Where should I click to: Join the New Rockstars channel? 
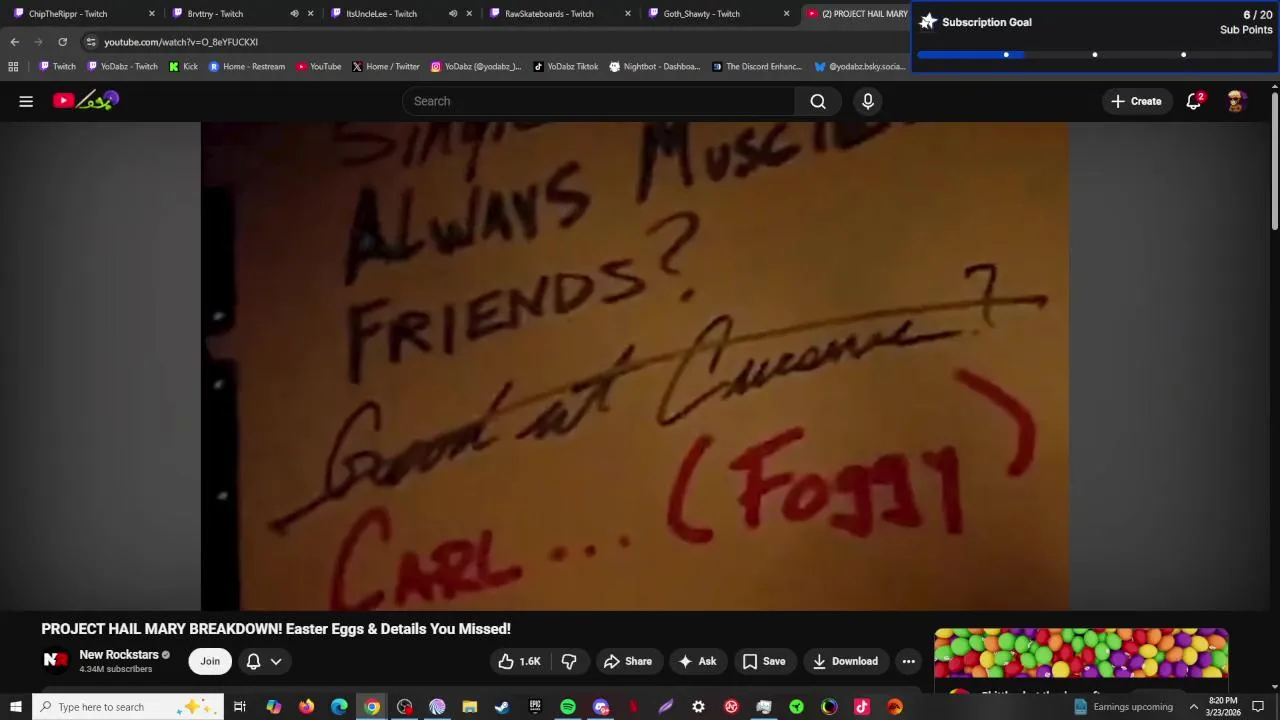(x=210, y=661)
